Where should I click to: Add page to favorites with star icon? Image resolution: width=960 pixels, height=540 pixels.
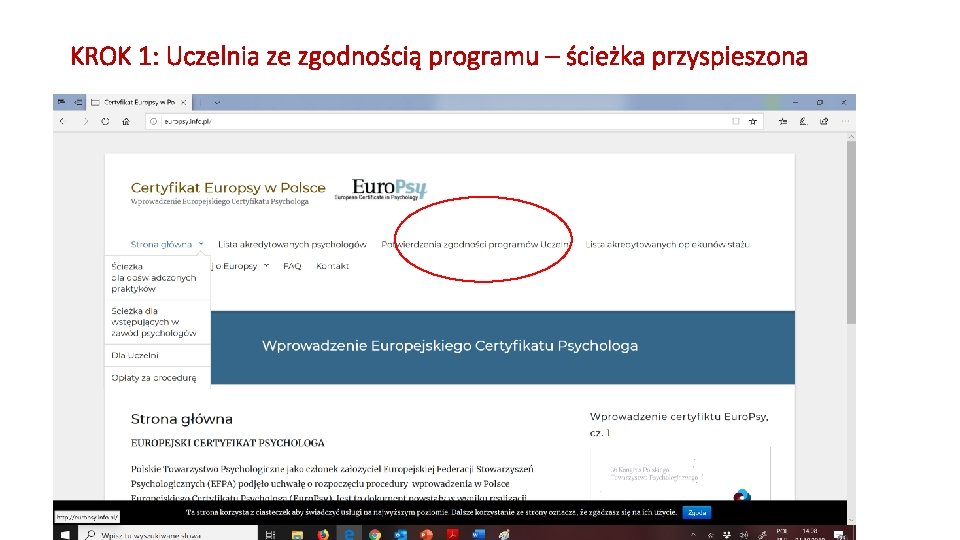[753, 121]
